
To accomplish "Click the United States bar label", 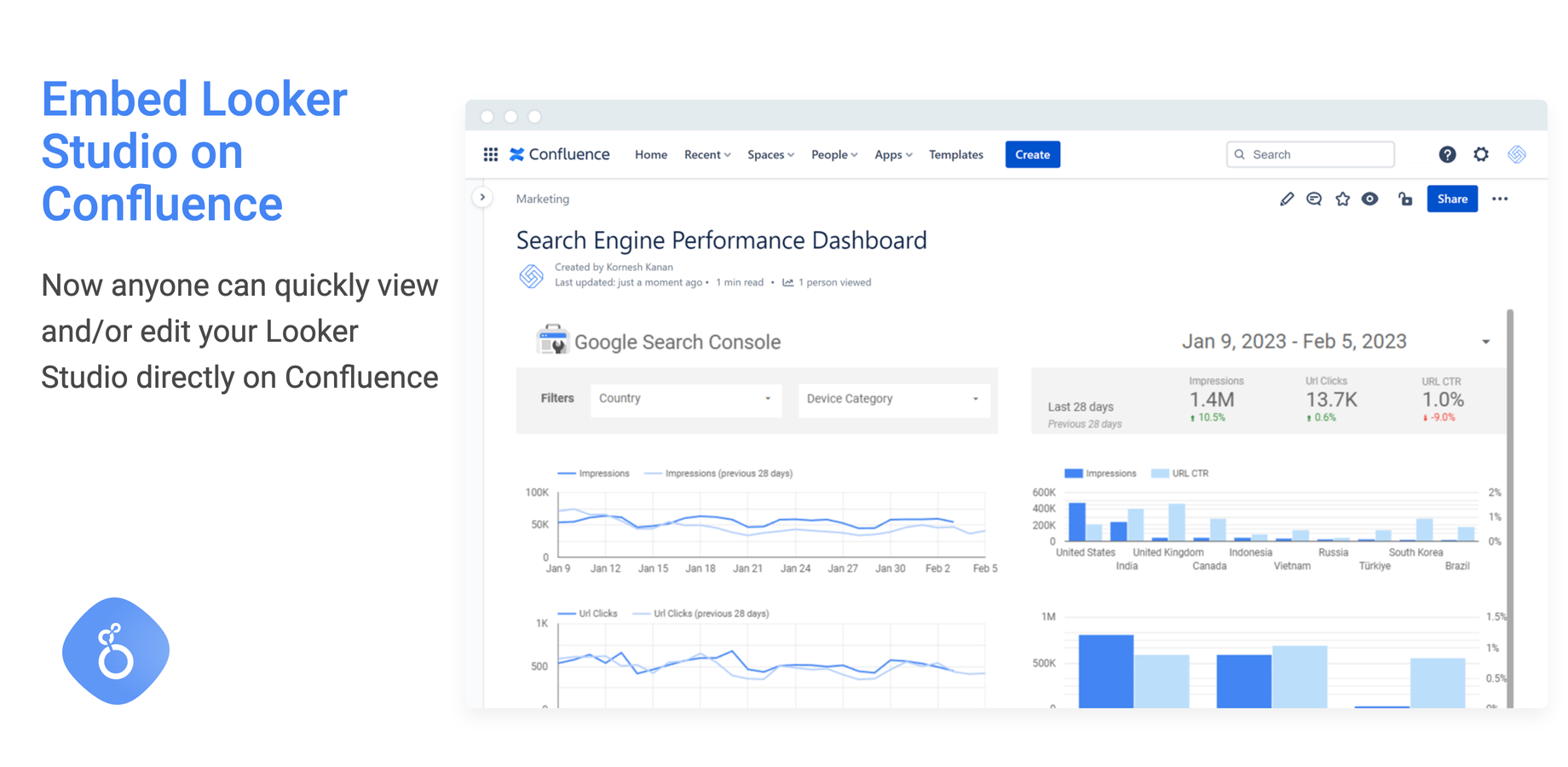I will (1086, 552).
